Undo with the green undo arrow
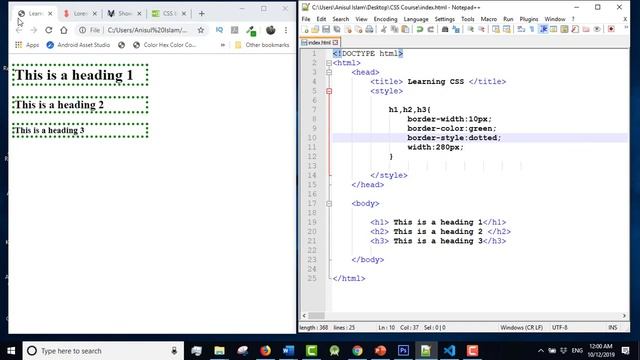The width and height of the screenshot is (640, 360). (420, 29)
